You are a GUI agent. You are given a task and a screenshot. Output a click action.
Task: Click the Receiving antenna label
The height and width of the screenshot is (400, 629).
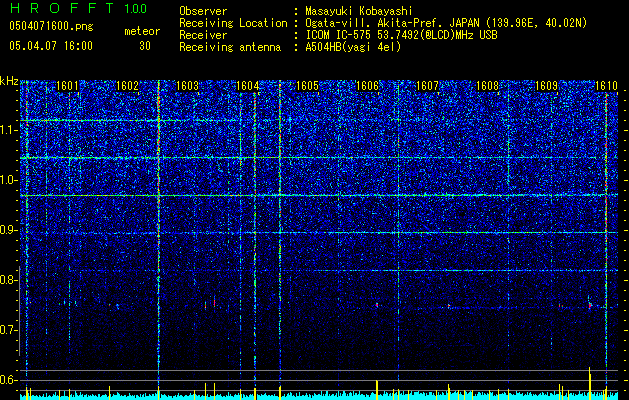[230, 47]
